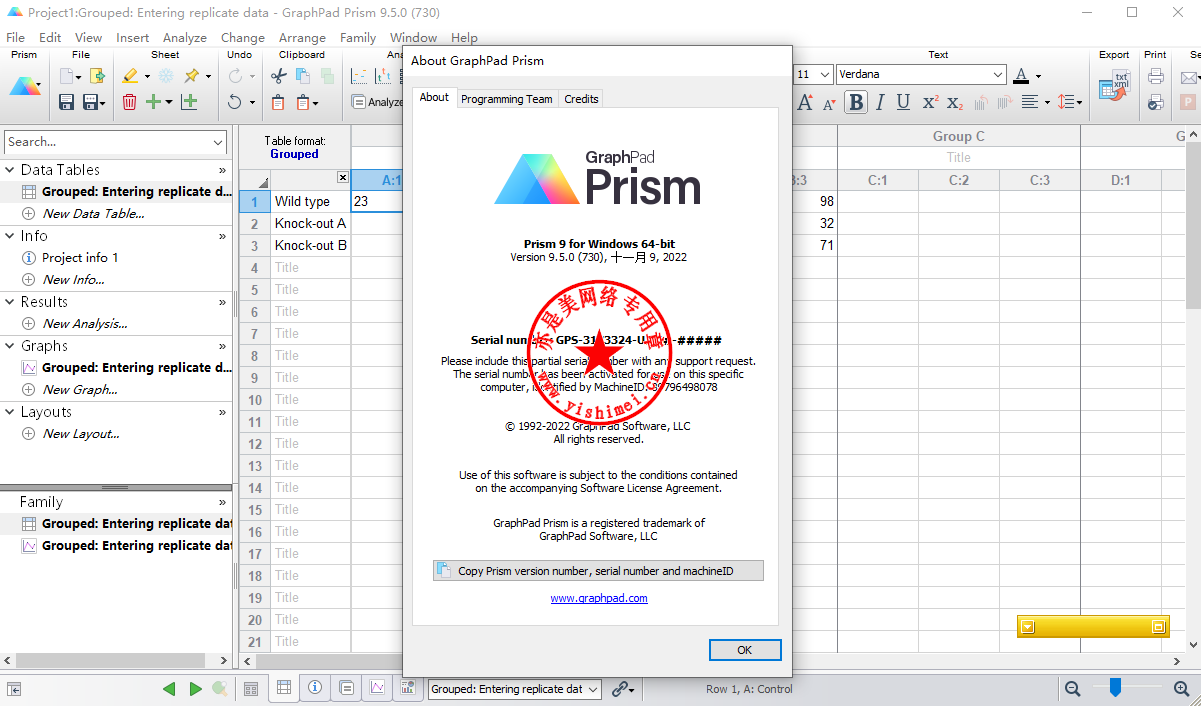Go to next sheet with green right arrow

click(195, 688)
